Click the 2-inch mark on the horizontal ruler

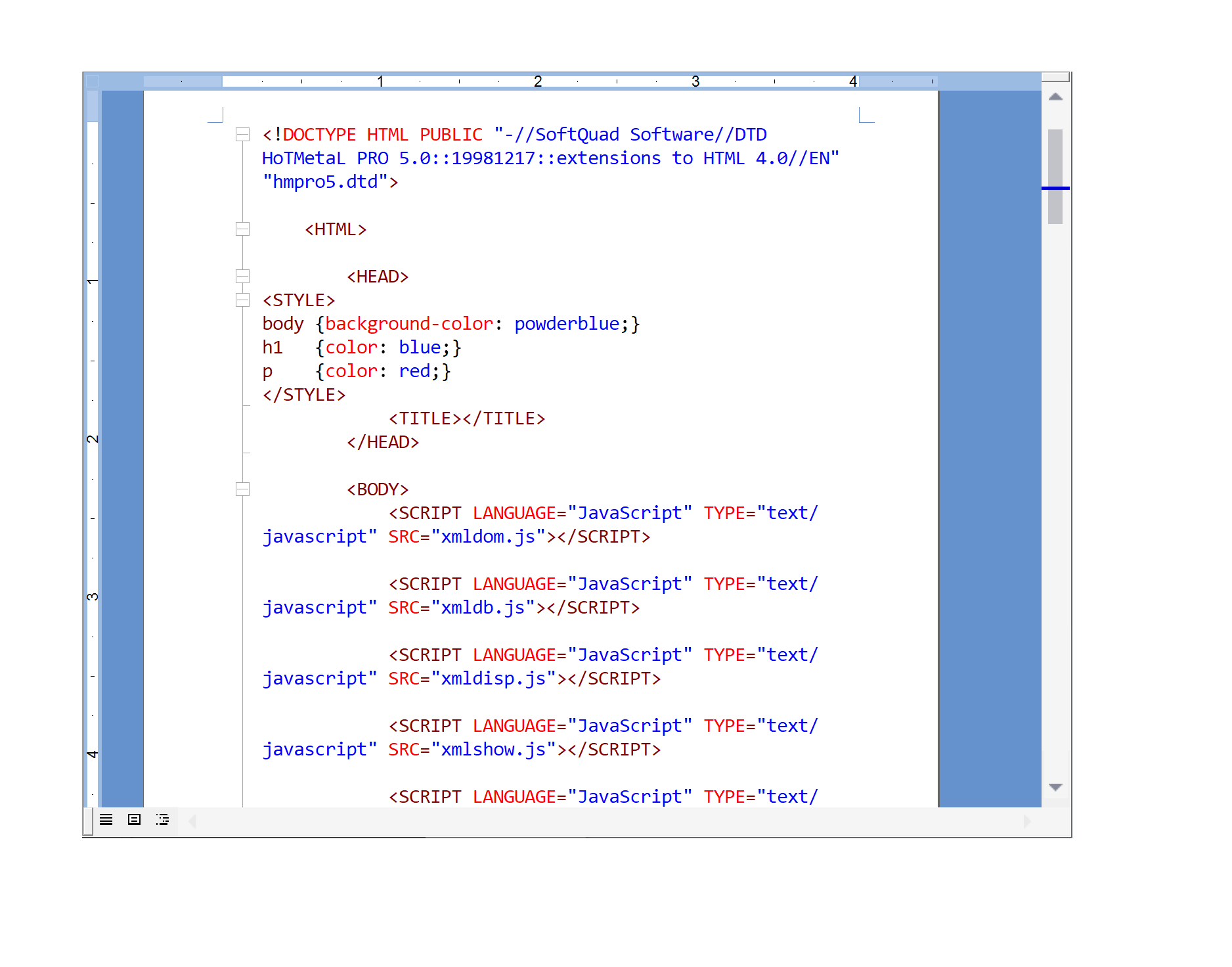tap(538, 81)
